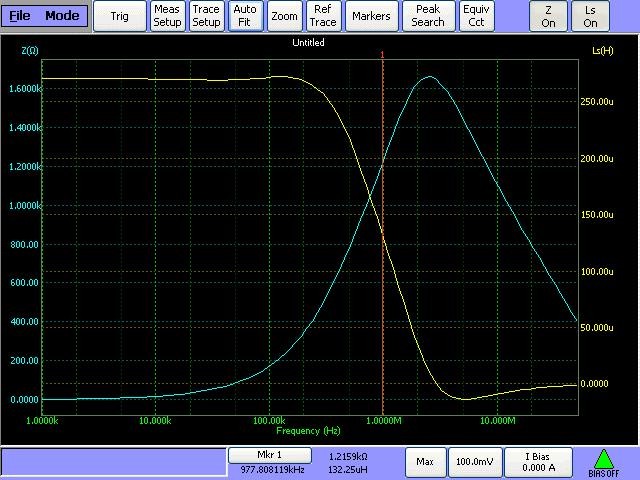This screenshot has width=640, height=480.
Task: Click the 1.2159kΩ marker readout
Action: coord(348,456)
